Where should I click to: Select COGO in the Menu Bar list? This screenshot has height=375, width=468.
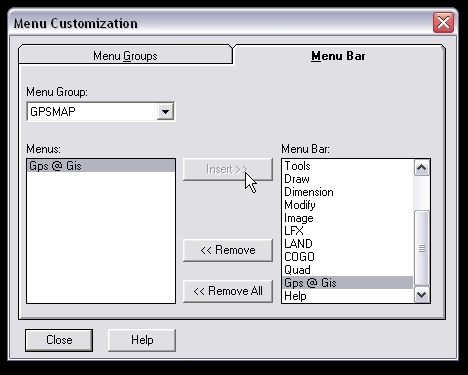348,257
